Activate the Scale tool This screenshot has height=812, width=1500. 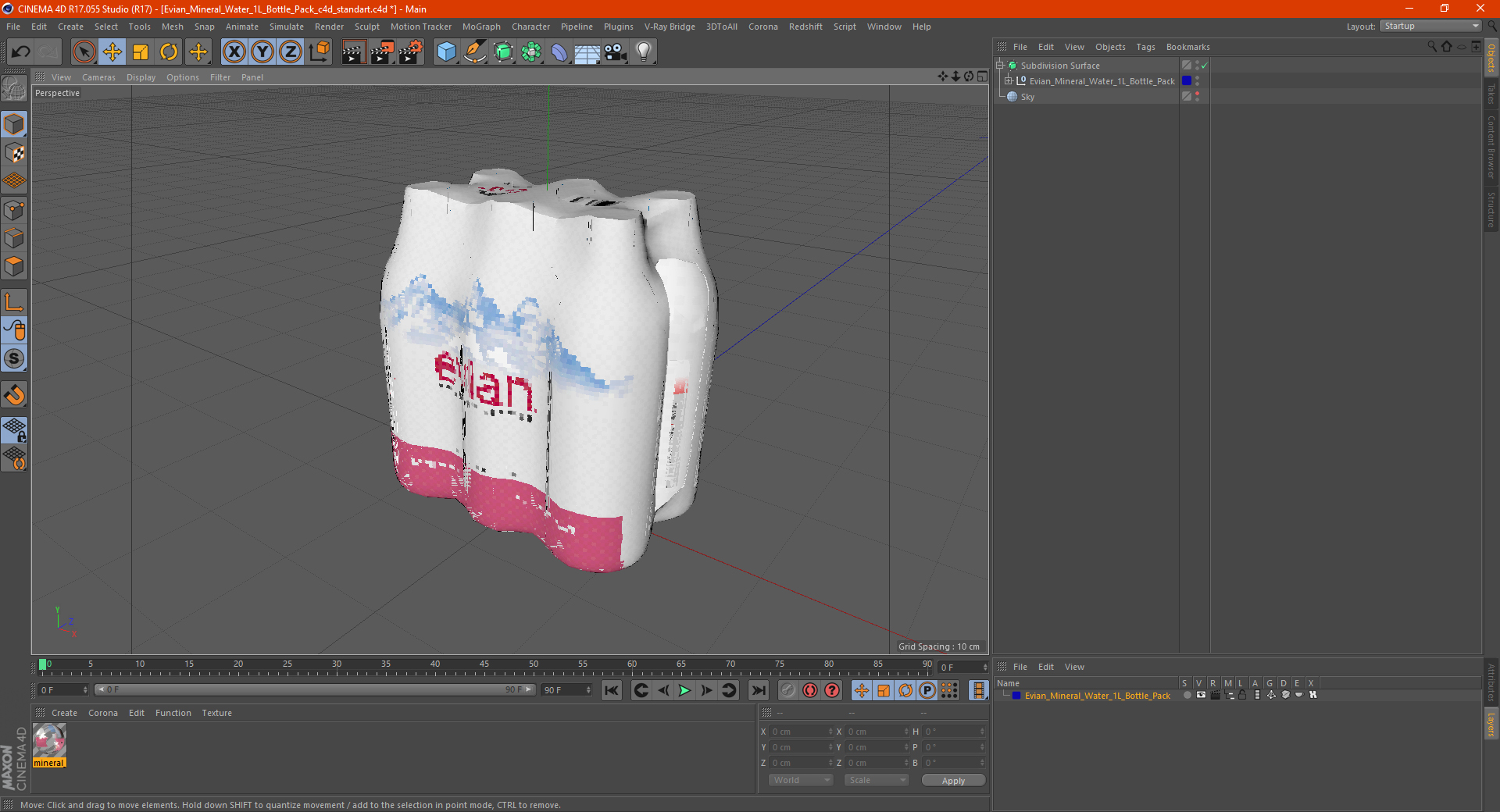point(141,52)
